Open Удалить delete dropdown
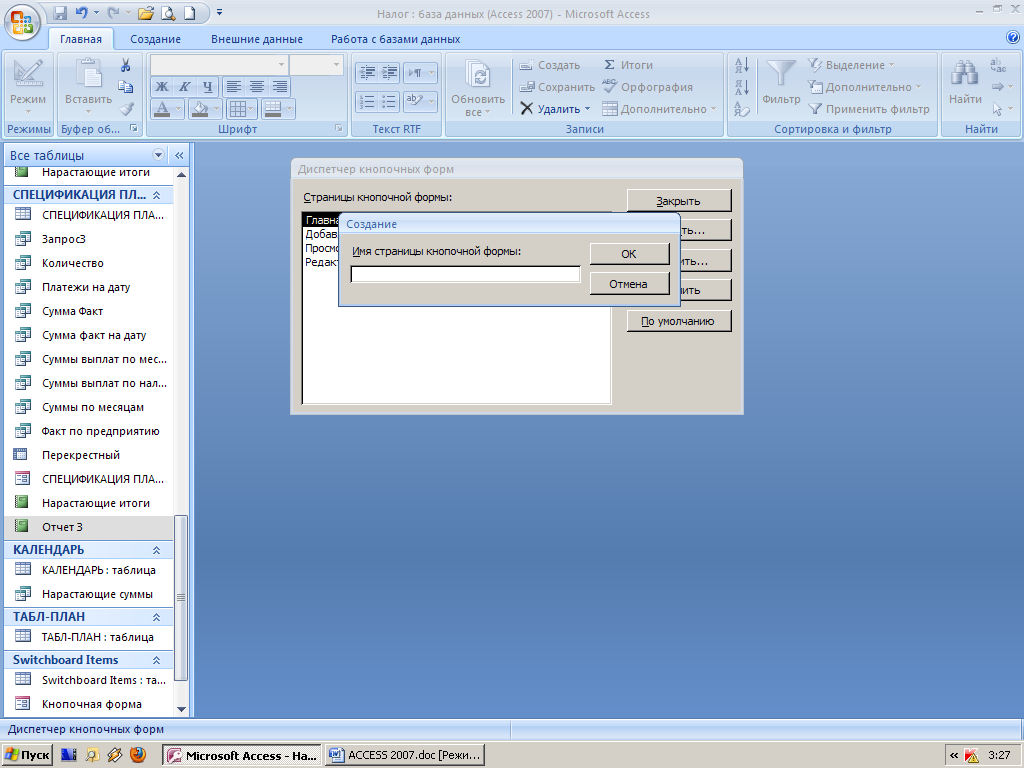The height and width of the screenshot is (768, 1024). (587, 109)
